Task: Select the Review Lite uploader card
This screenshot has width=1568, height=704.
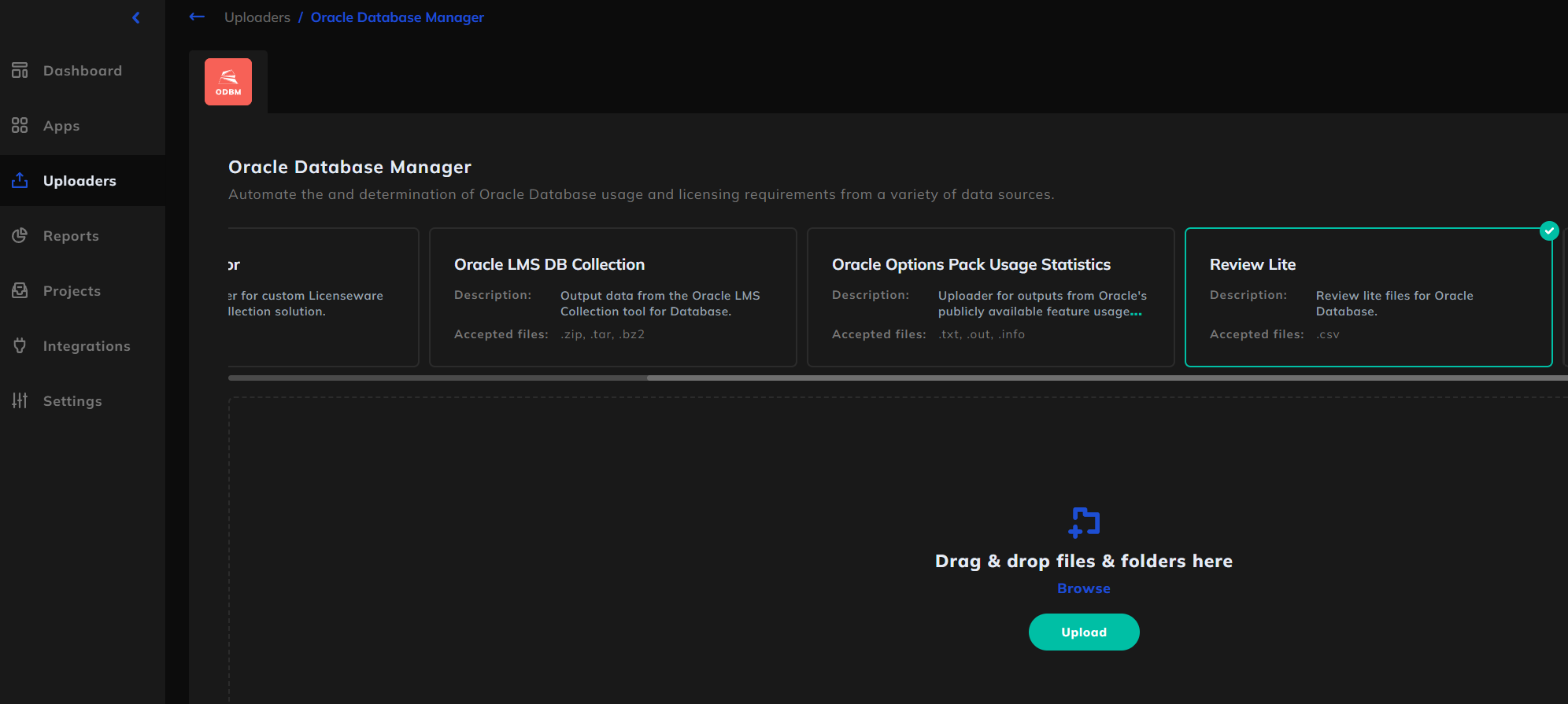Action: pos(1369,297)
